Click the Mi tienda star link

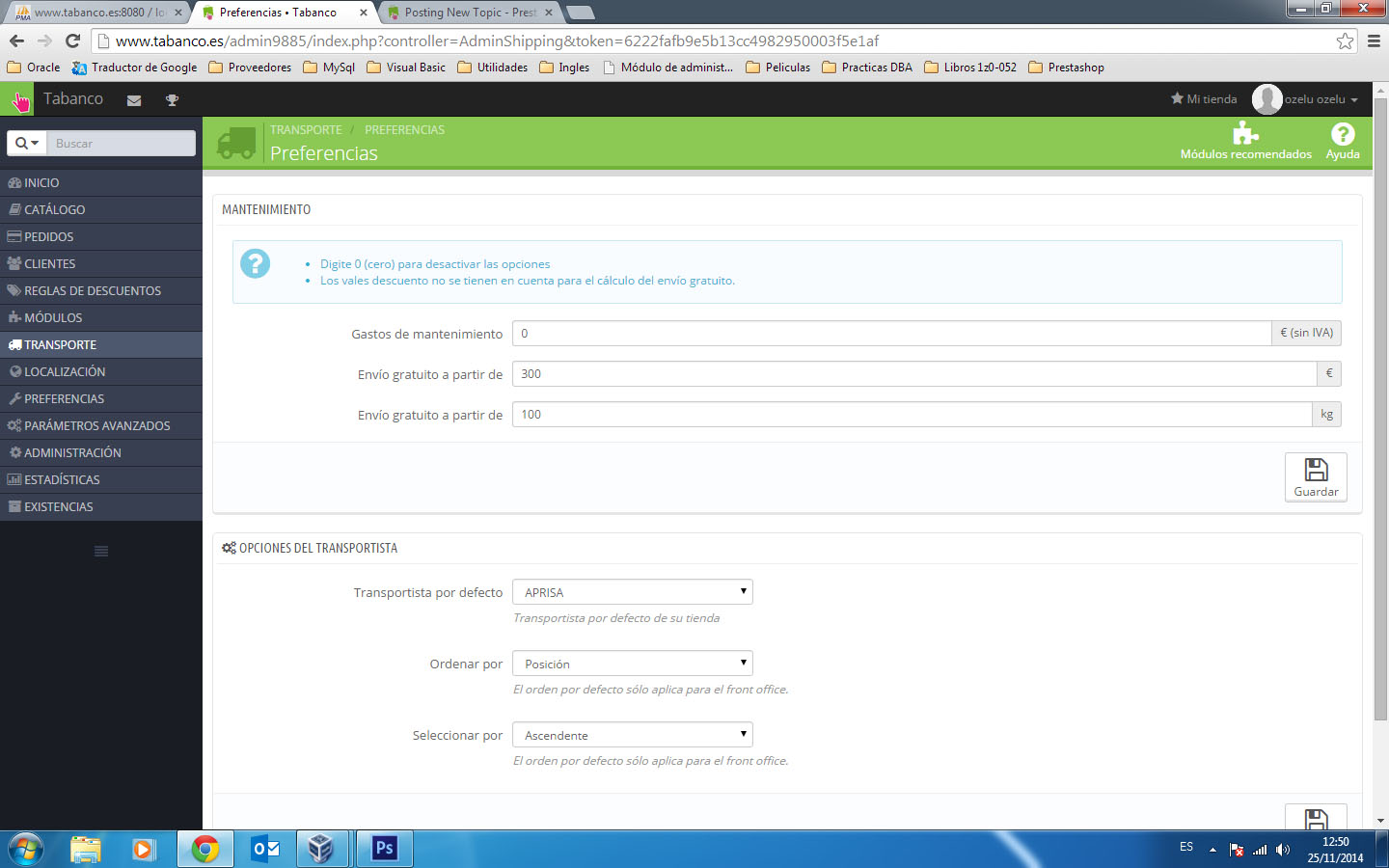[x=1204, y=98]
